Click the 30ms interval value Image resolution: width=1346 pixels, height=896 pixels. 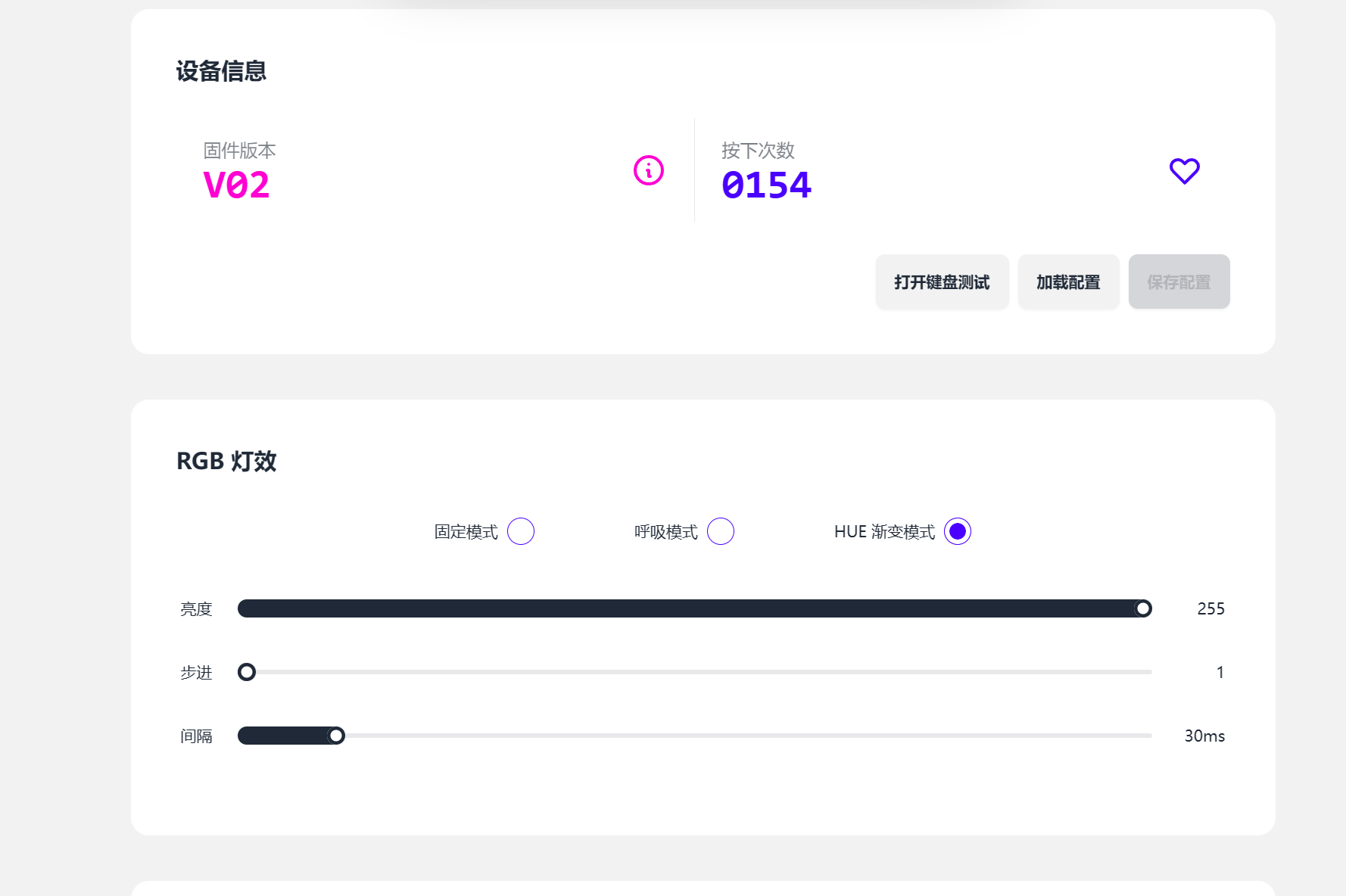[x=1204, y=736]
